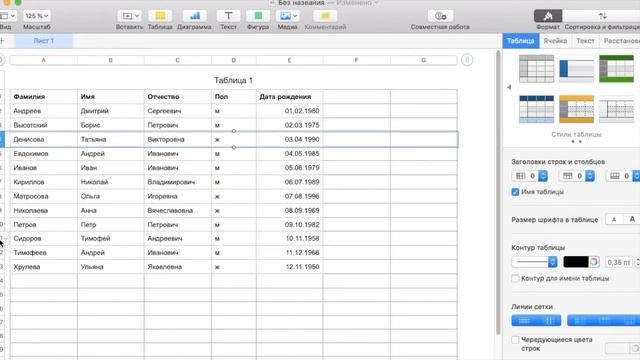Select cell containing Вячеславовна
This screenshot has width=640, height=360.
(x=178, y=211)
